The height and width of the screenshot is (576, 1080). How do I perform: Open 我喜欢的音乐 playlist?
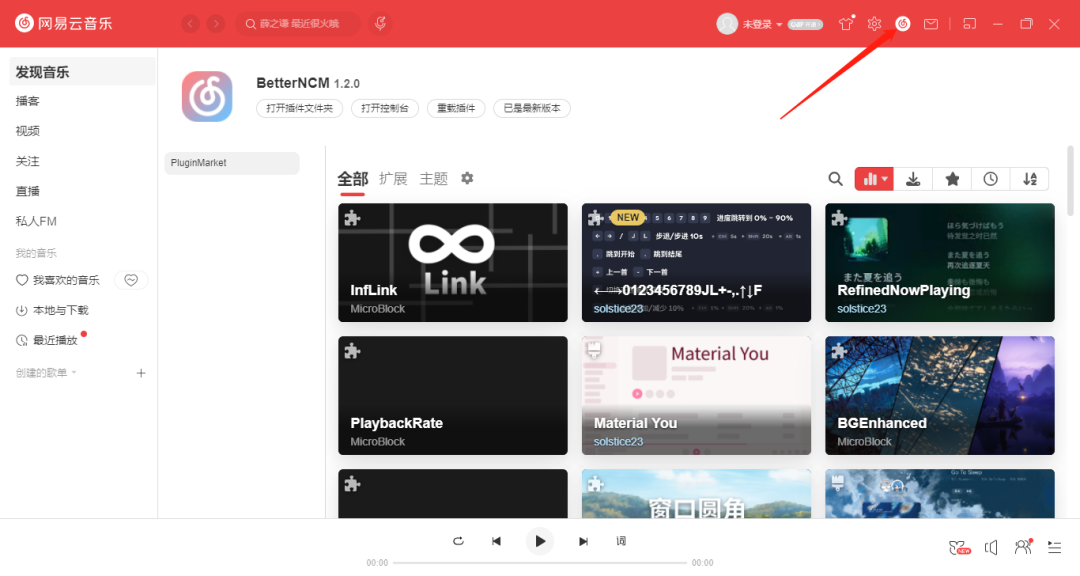point(59,280)
